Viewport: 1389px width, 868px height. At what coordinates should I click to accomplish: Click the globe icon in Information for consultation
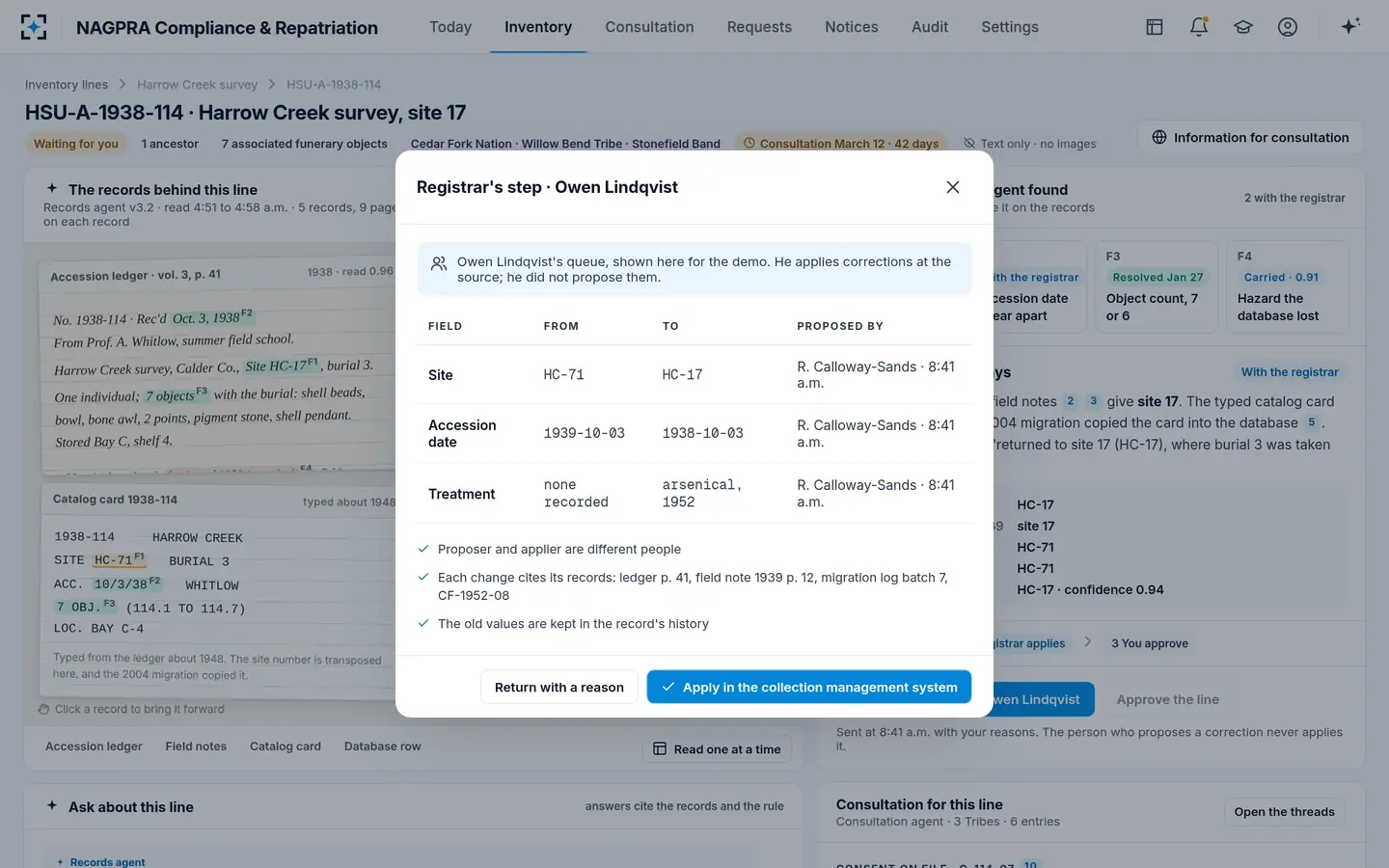(x=1159, y=138)
